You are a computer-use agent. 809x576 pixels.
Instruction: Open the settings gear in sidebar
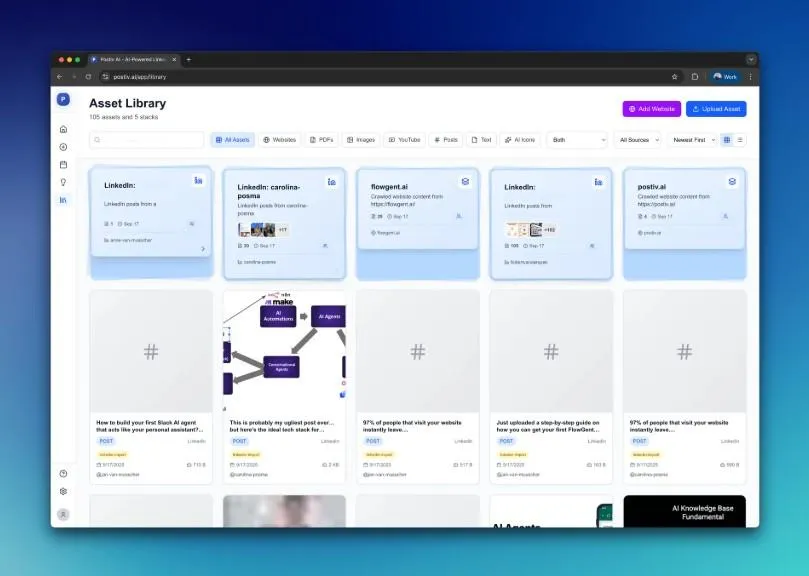tap(63, 491)
